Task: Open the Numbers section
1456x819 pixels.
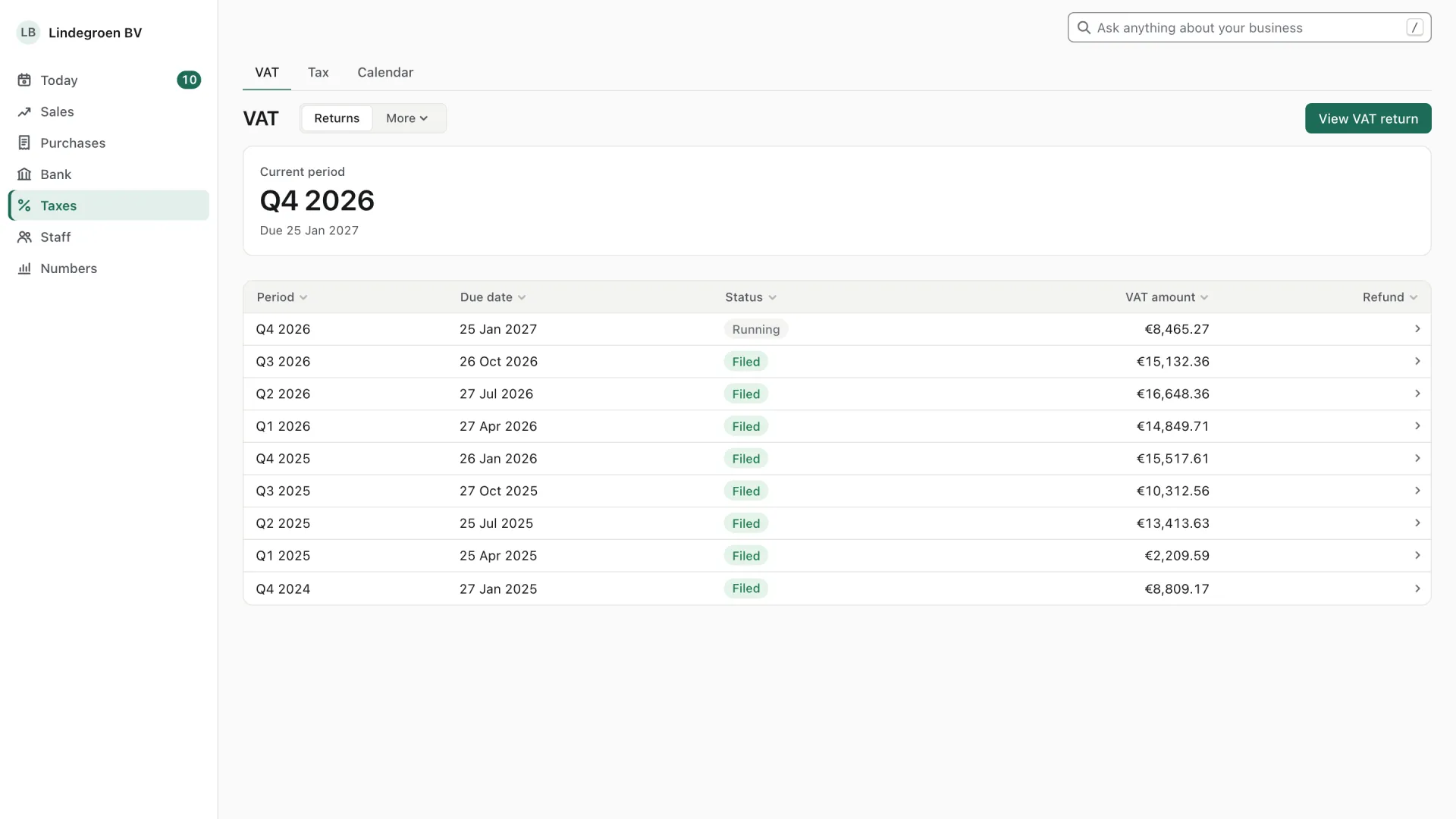Action: pos(108,268)
